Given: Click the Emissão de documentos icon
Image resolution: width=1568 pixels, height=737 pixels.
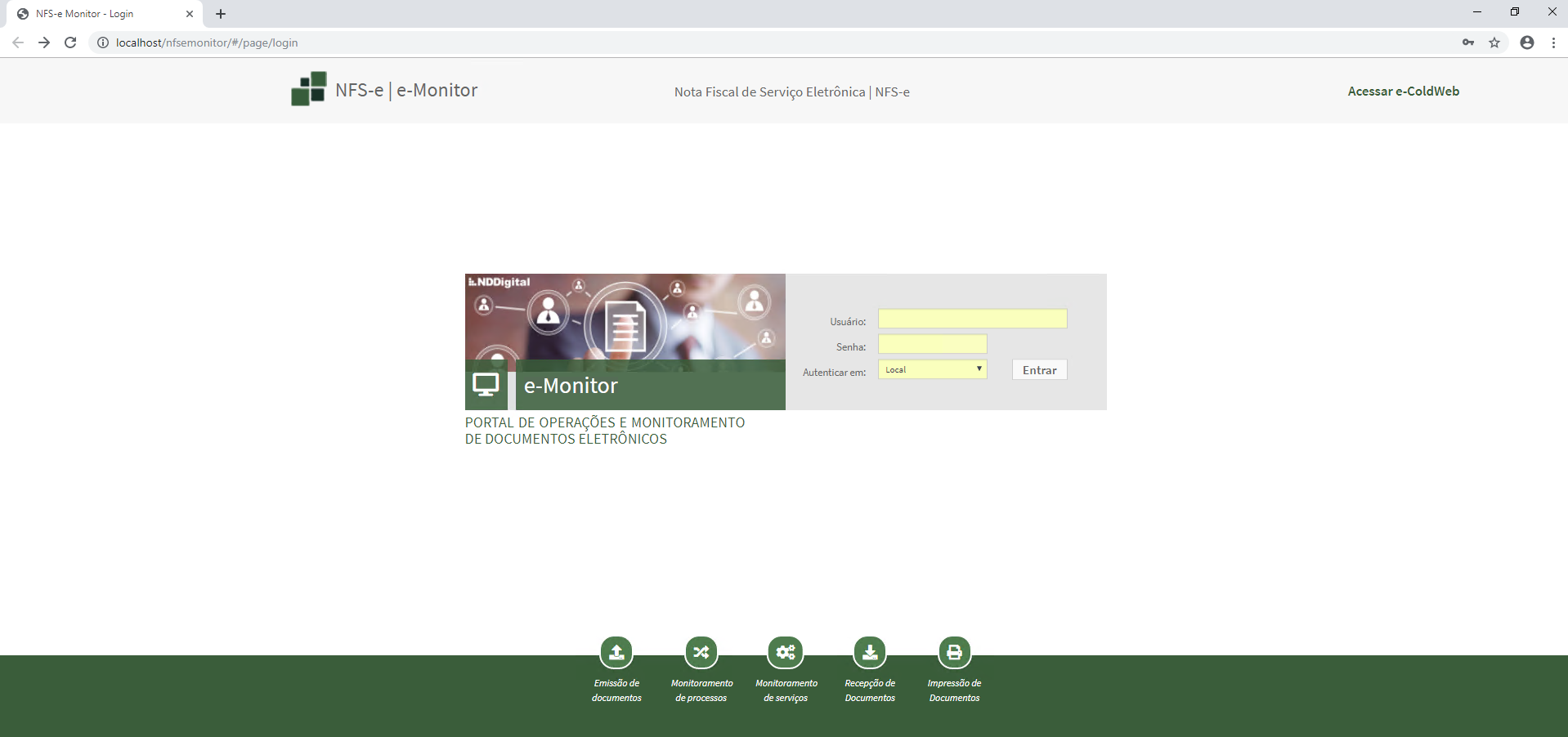Looking at the screenshot, I should click(x=616, y=651).
